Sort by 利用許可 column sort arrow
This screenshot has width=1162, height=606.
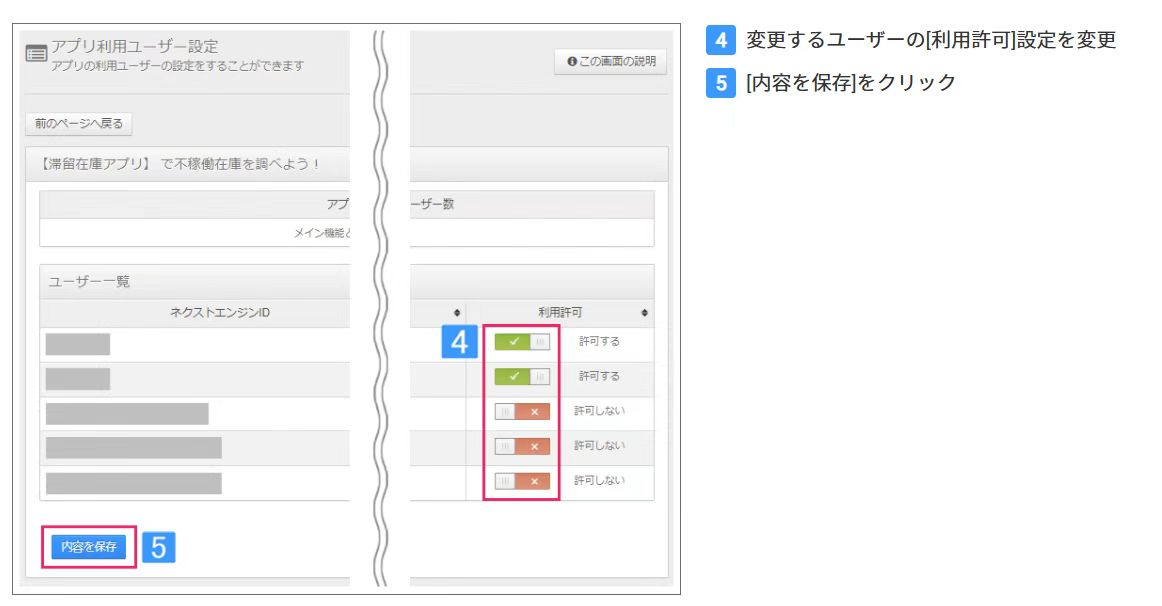point(644,313)
